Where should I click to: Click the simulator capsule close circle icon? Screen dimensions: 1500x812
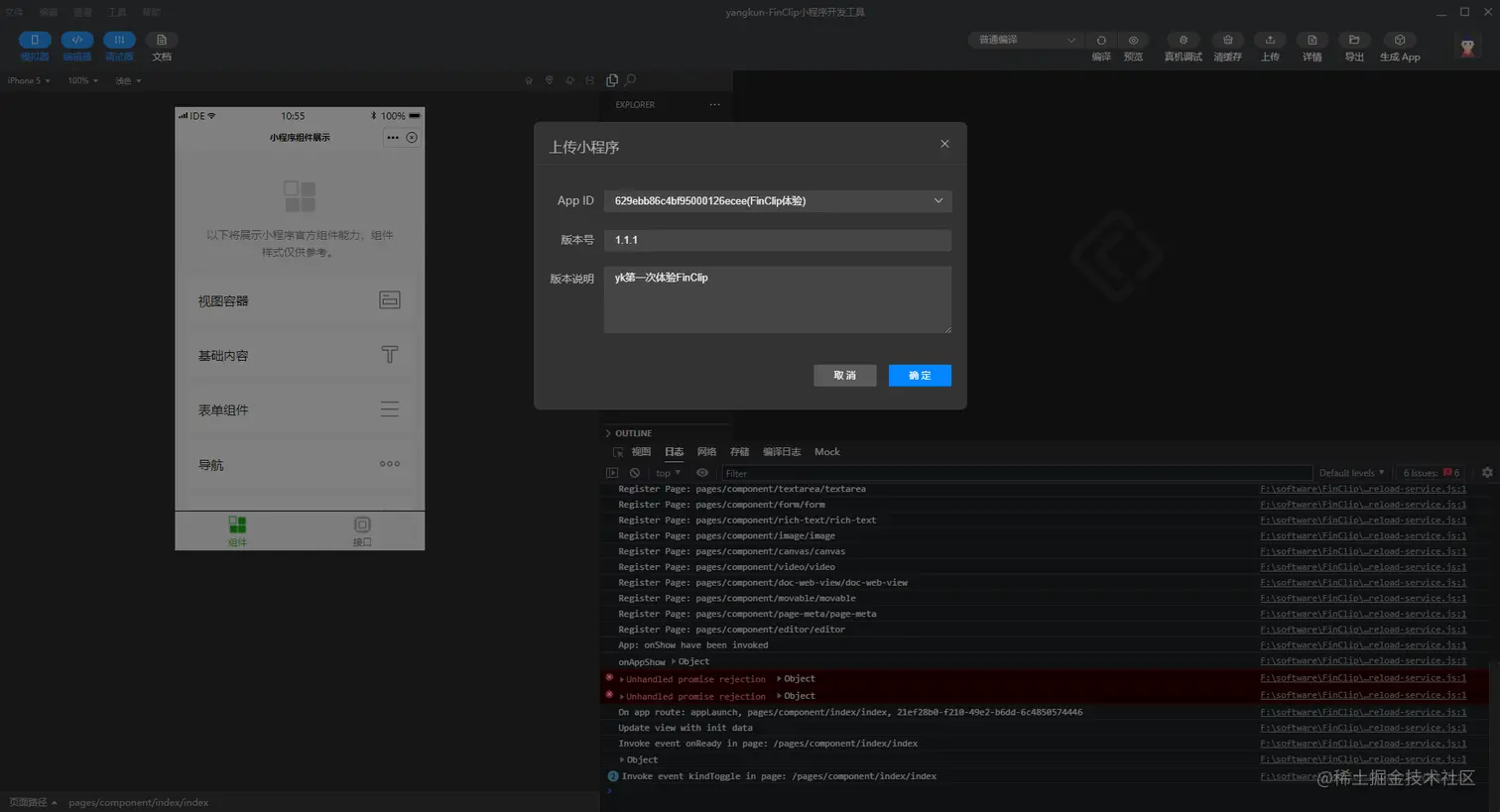pos(412,138)
